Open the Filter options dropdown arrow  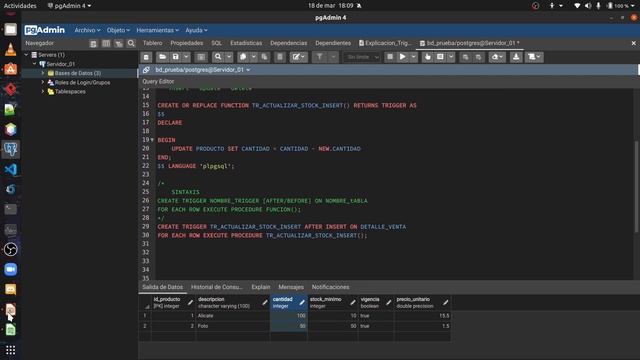click(x=333, y=57)
